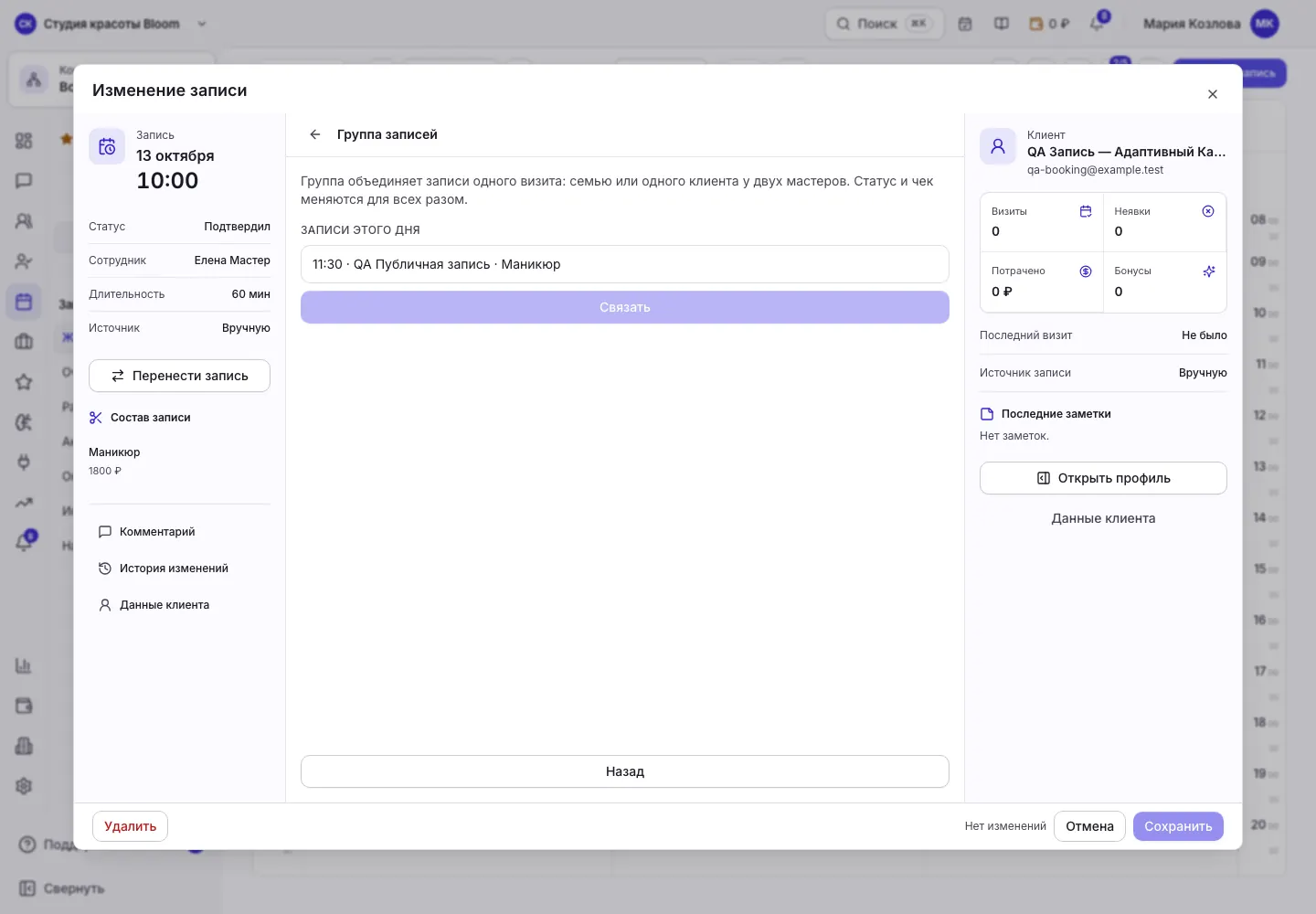This screenshot has height=914, width=1316.
Task: Click the Сохранить button
Action: point(1178,826)
